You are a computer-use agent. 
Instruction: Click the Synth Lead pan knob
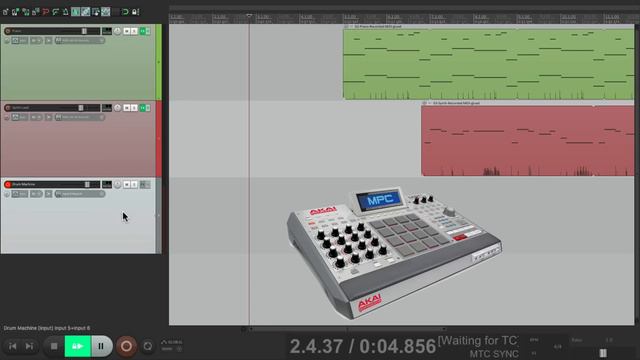point(118,108)
